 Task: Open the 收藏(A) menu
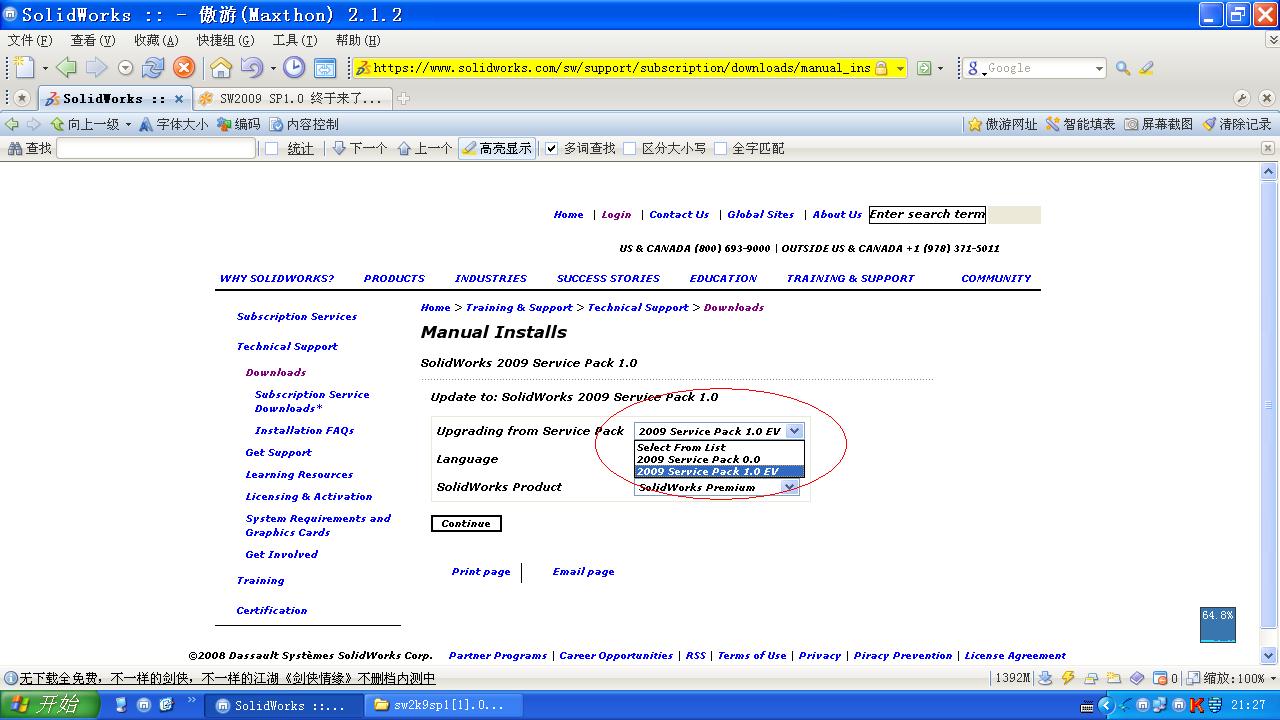(x=156, y=40)
